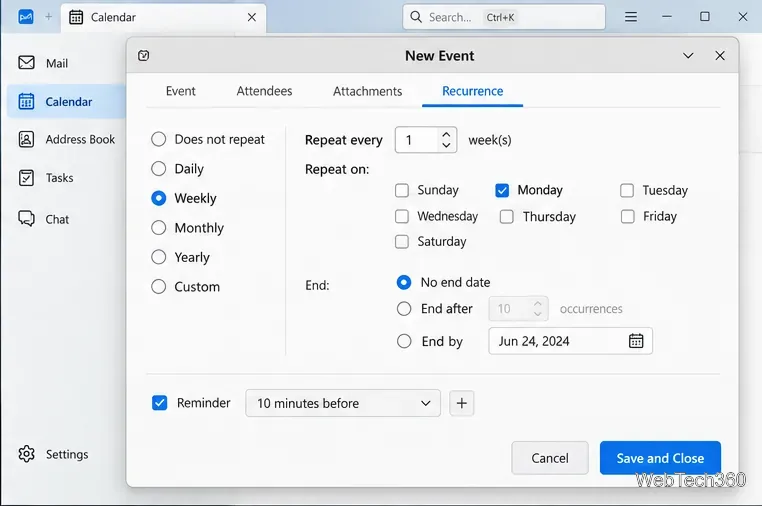Screen dimensions: 762x506
Task: Select End after occurrences option
Action: 404,309
